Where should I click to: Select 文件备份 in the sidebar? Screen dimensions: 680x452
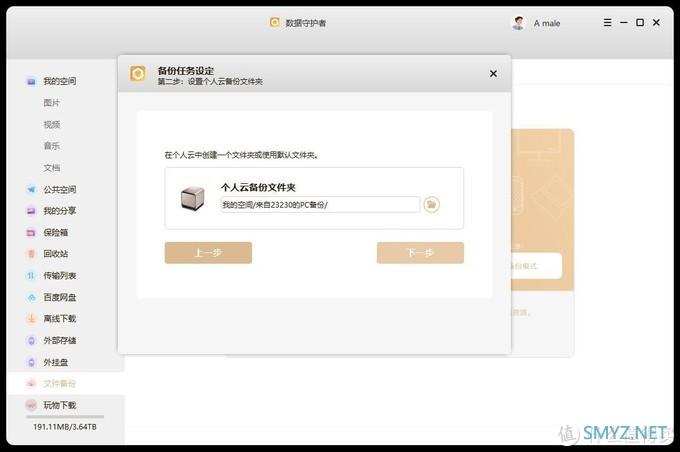tap(60, 383)
